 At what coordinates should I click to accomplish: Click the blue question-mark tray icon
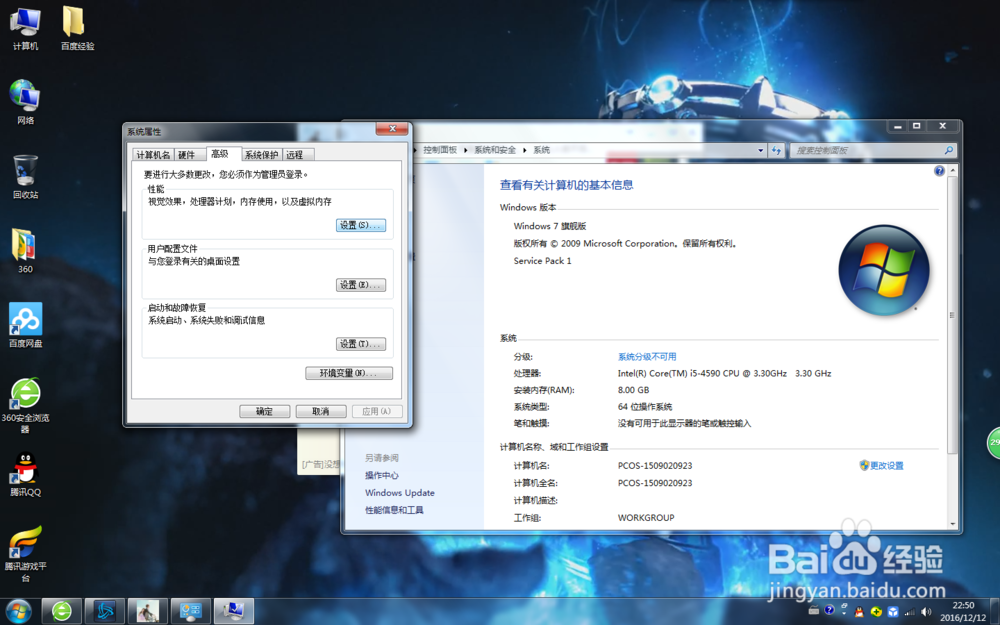tap(829, 610)
